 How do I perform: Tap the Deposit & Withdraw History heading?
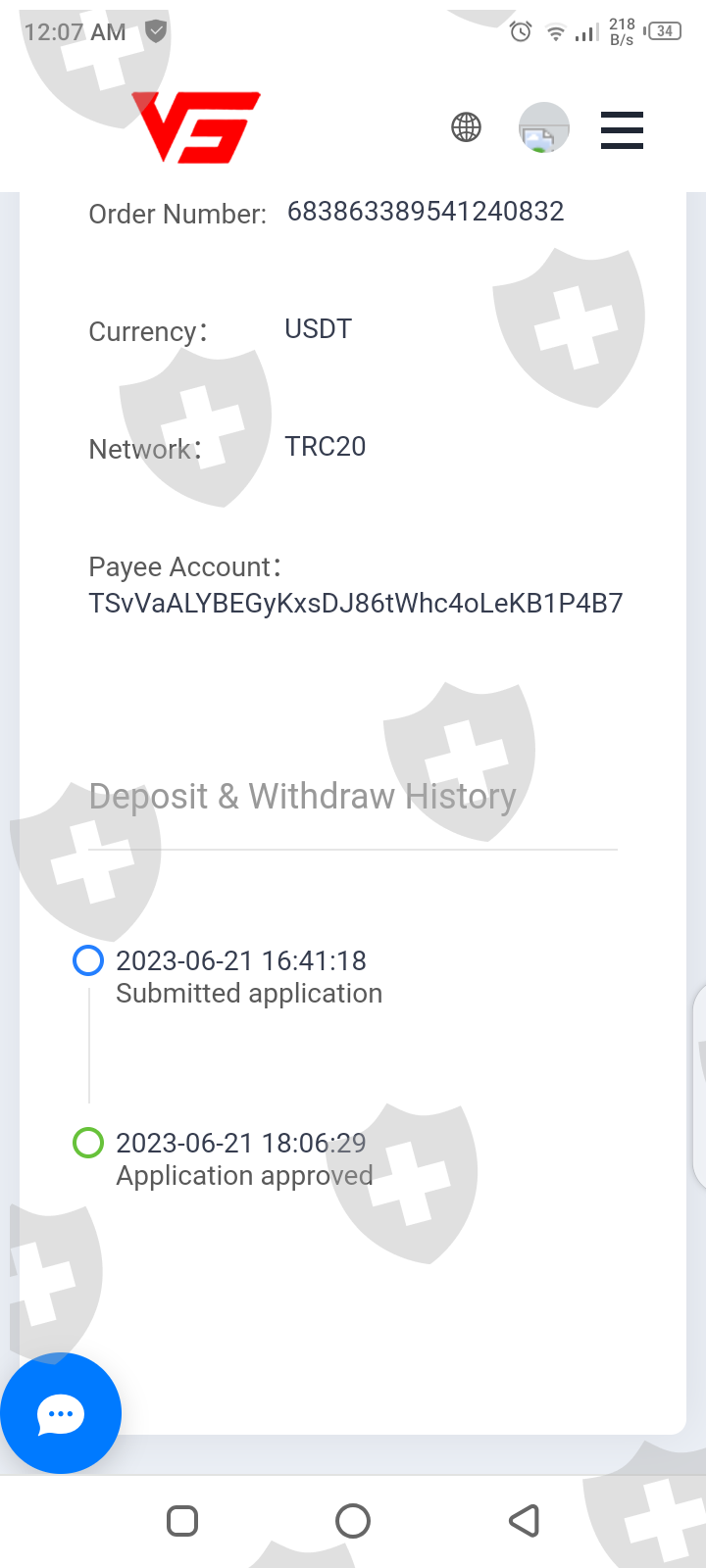pos(302,797)
